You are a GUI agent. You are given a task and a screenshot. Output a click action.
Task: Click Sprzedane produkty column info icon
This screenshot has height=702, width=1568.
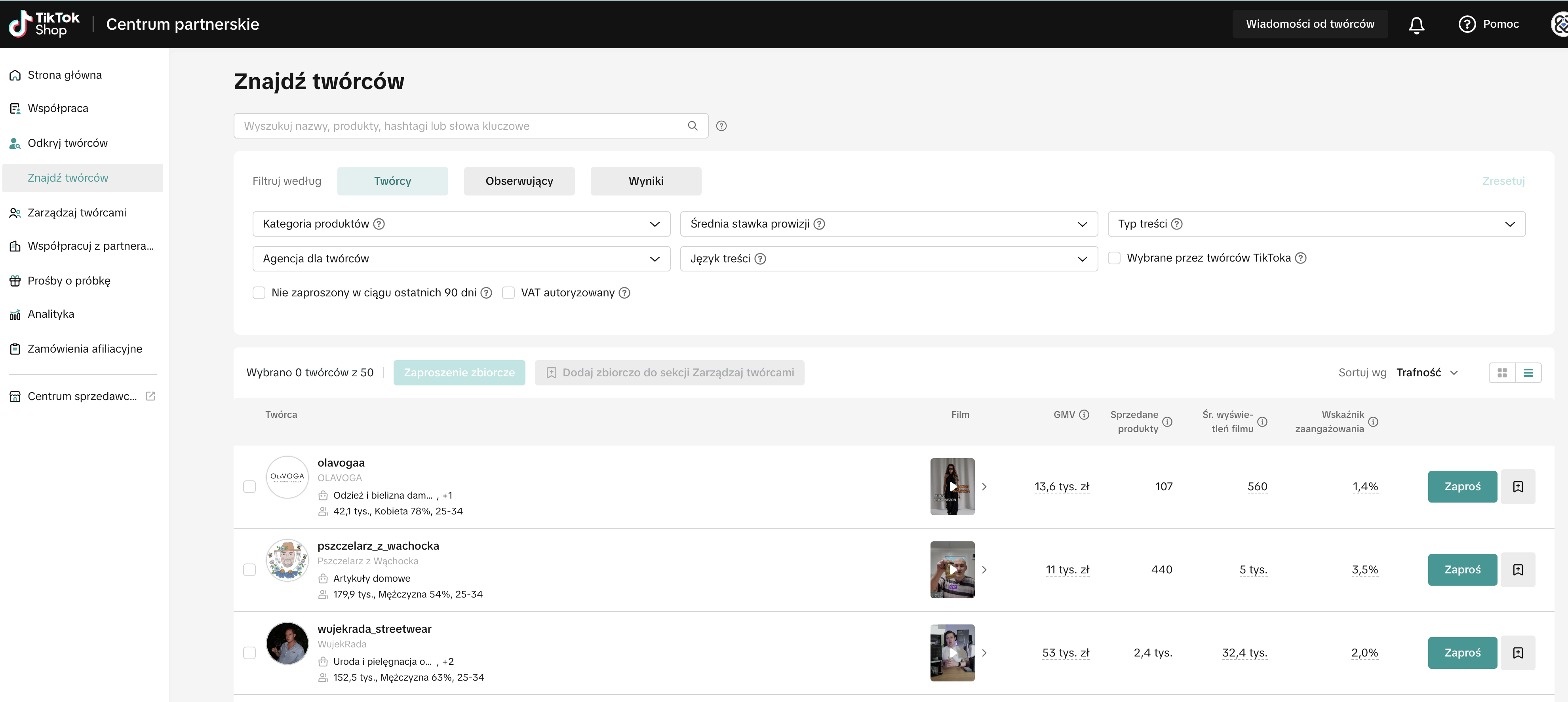pos(1167,421)
